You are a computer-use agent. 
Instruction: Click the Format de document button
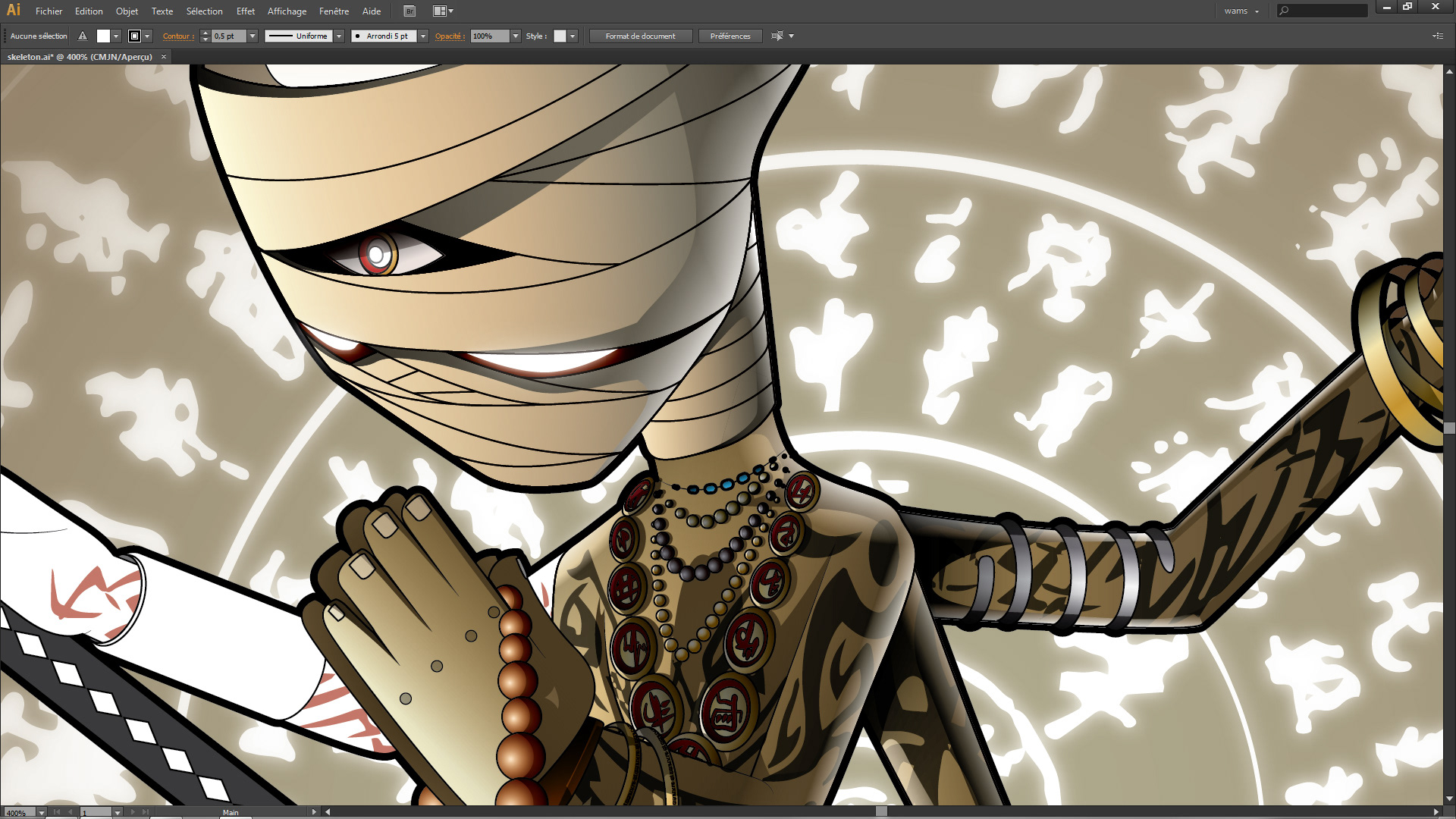click(640, 36)
